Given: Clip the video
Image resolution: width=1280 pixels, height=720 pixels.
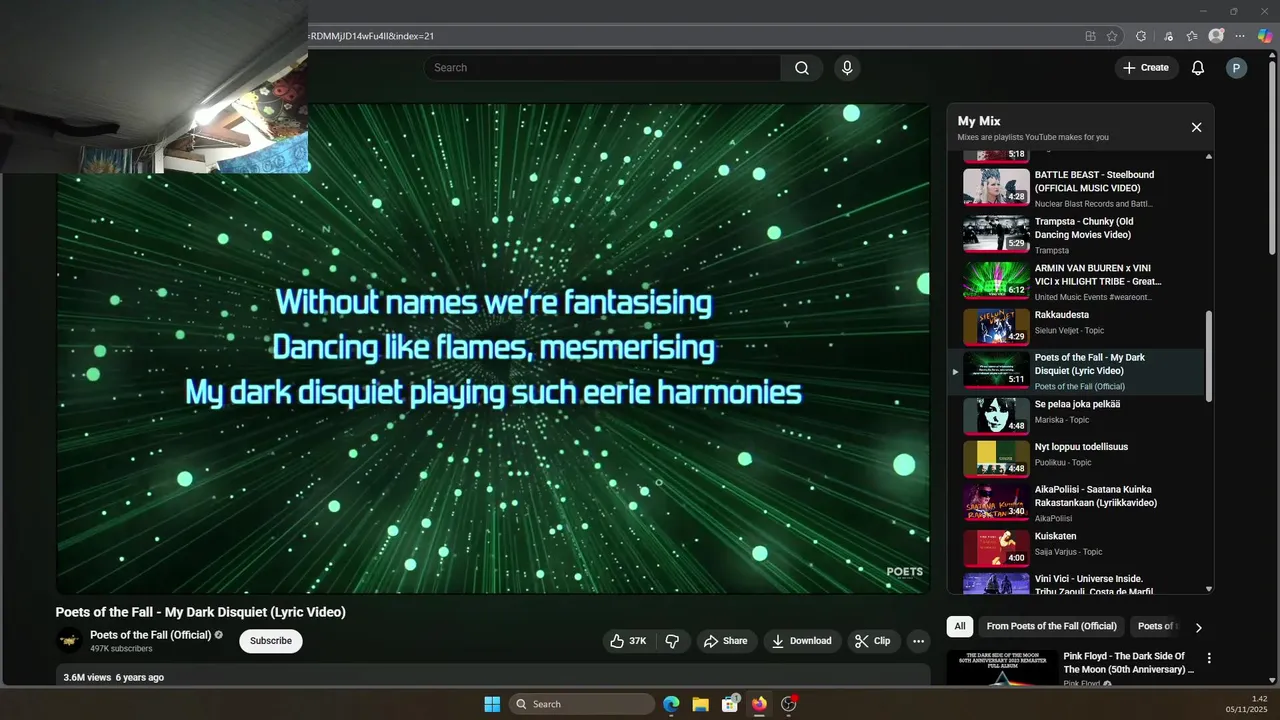Looking at the screenshot, I should (872, 641).
